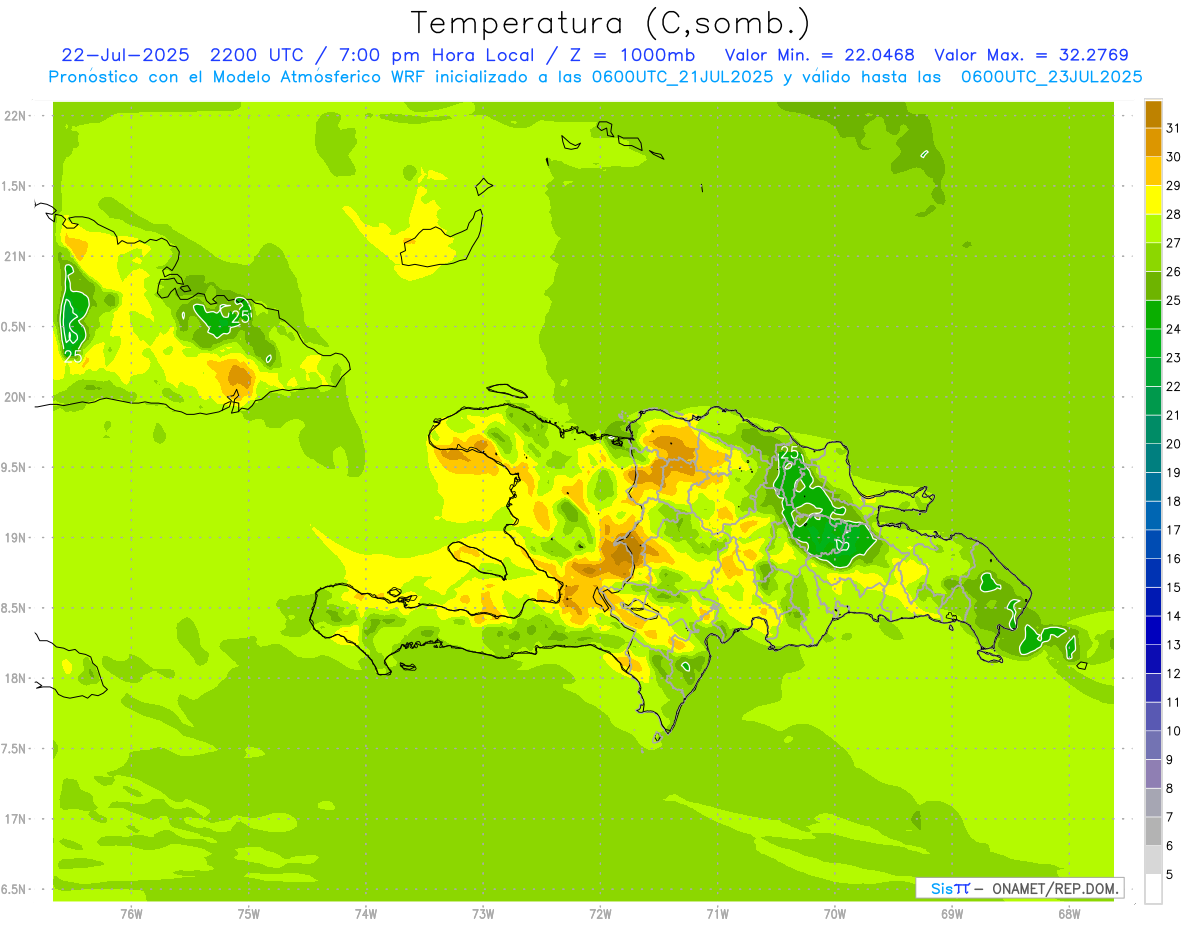Click the "68W" longitude axis label
Viewport: 1200px width, 927px height.
[1069, 913]
